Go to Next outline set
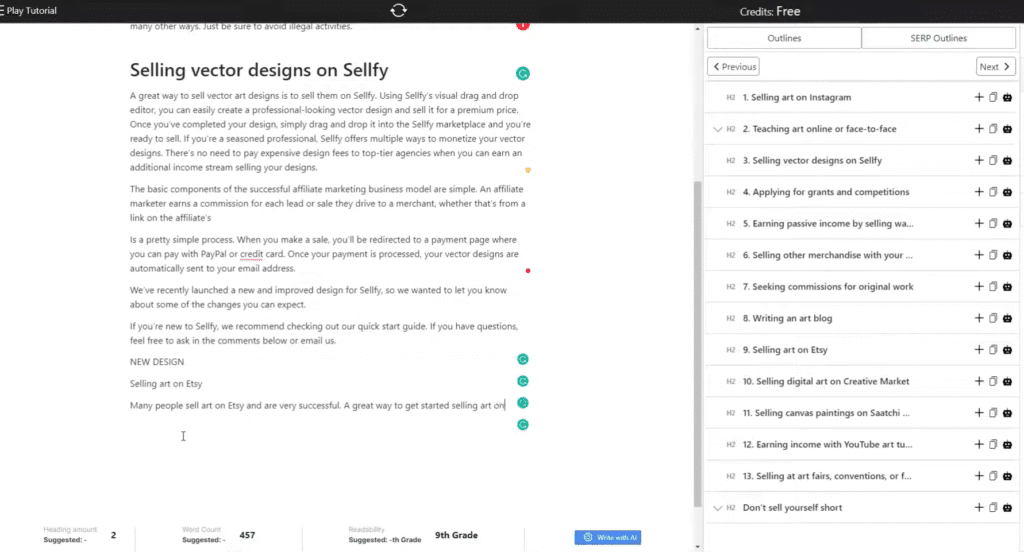Screen dimensions: 1024x552 995,67
